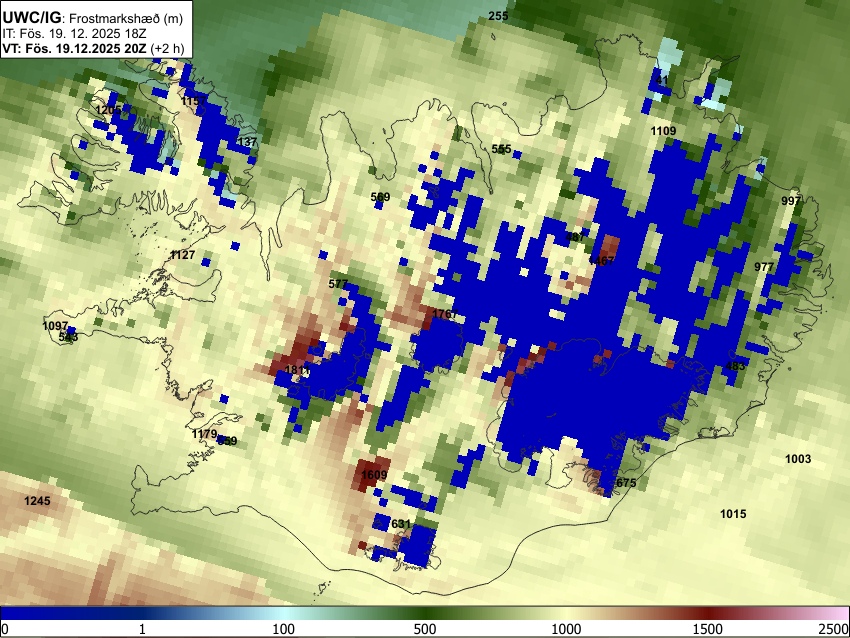Select the 1015 value label over the sea
The width and height of the screenshot is (850, 638).
click(733, 514)
